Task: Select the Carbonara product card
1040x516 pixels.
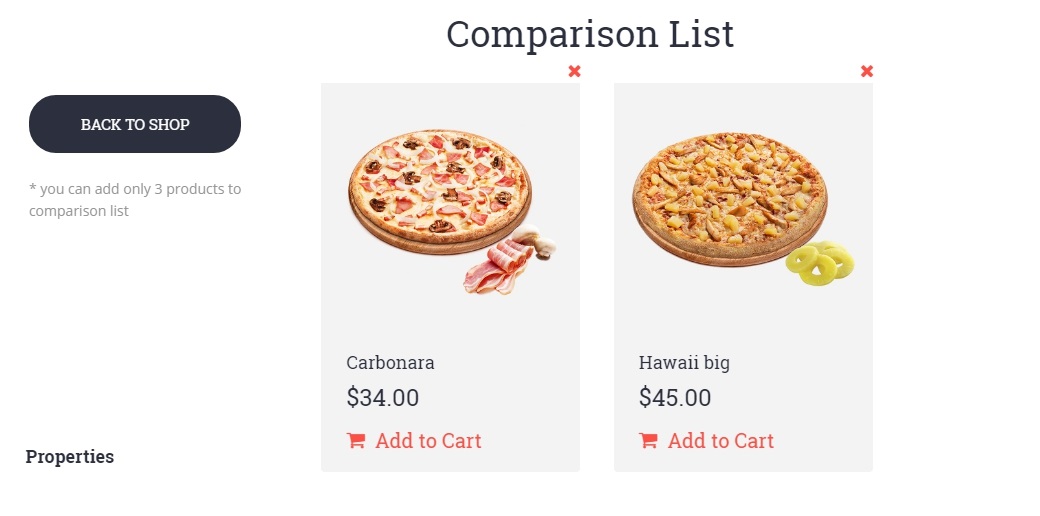Action: point(450,320)
